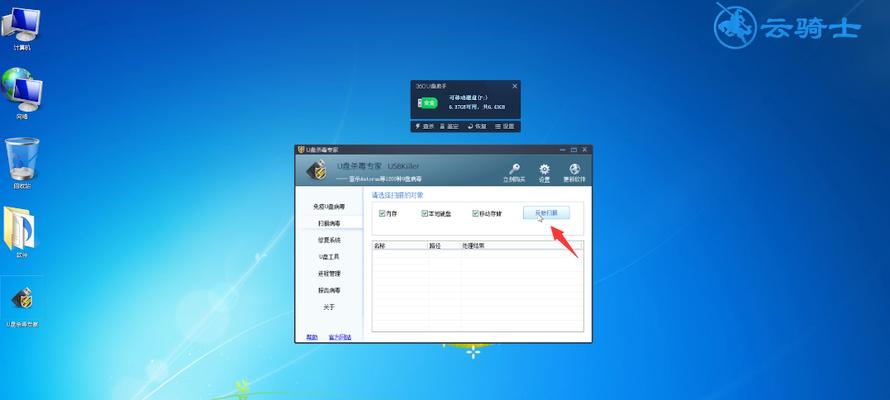Screen dimensions: 890x400
Task: Close the U盘杀毒专家 window
Action: tap(585, 150)
